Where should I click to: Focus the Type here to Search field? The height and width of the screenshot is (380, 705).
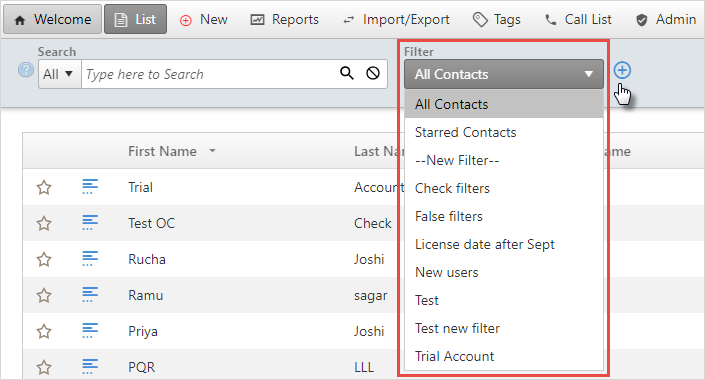[209, 74]
